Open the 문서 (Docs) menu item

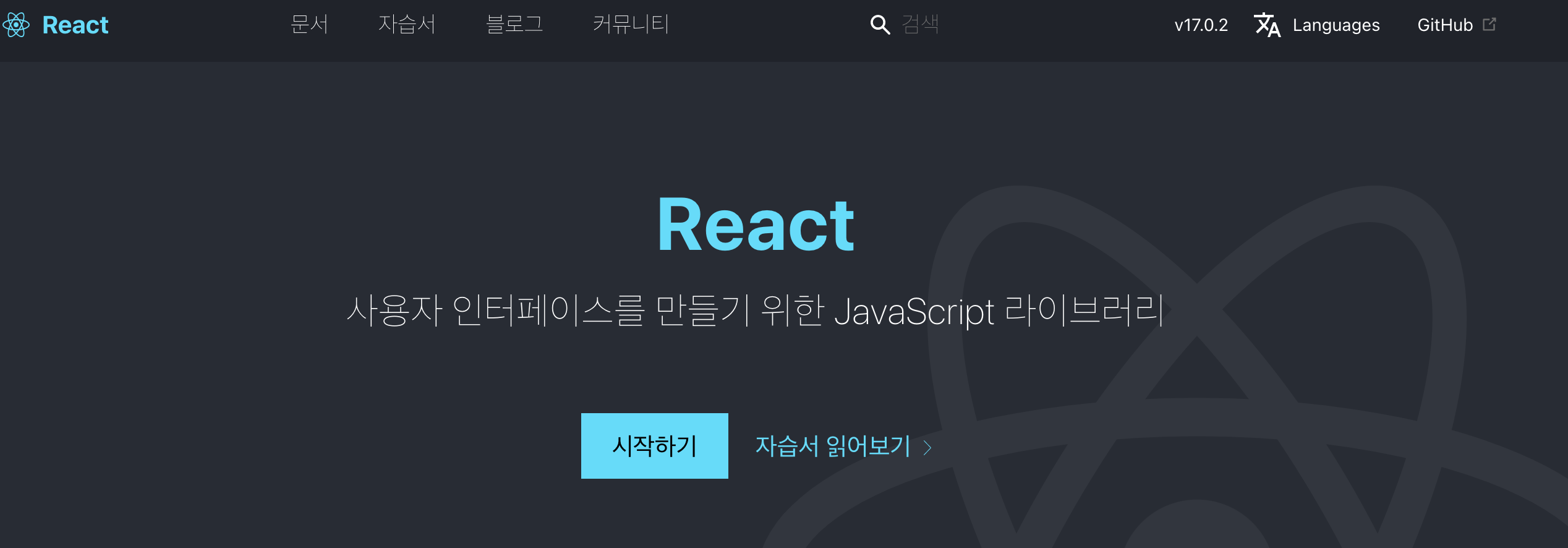click(x=309, y=25)
